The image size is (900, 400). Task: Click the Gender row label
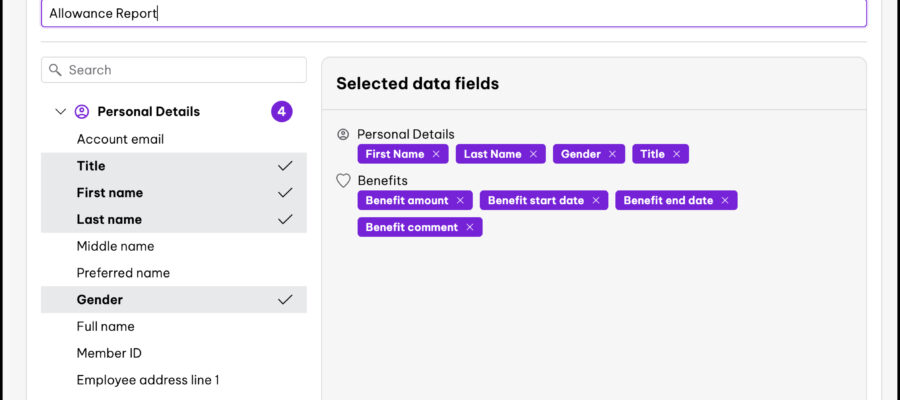(100, 300)
